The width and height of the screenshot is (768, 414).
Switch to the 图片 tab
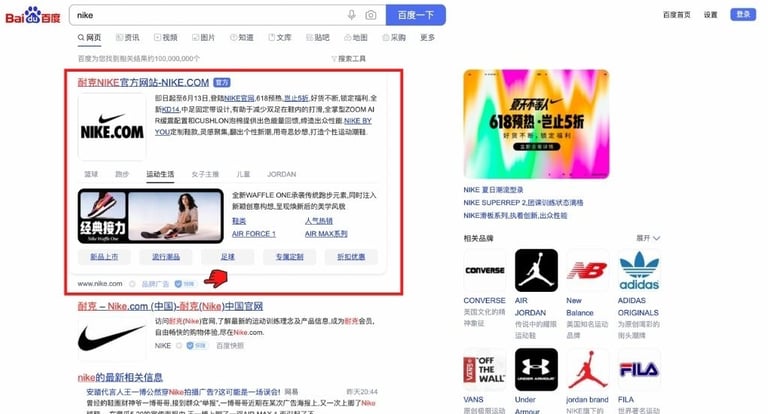[203, 38]
